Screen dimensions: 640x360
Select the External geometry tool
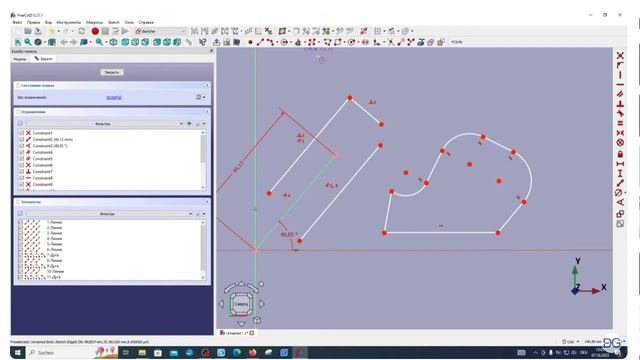421,42
